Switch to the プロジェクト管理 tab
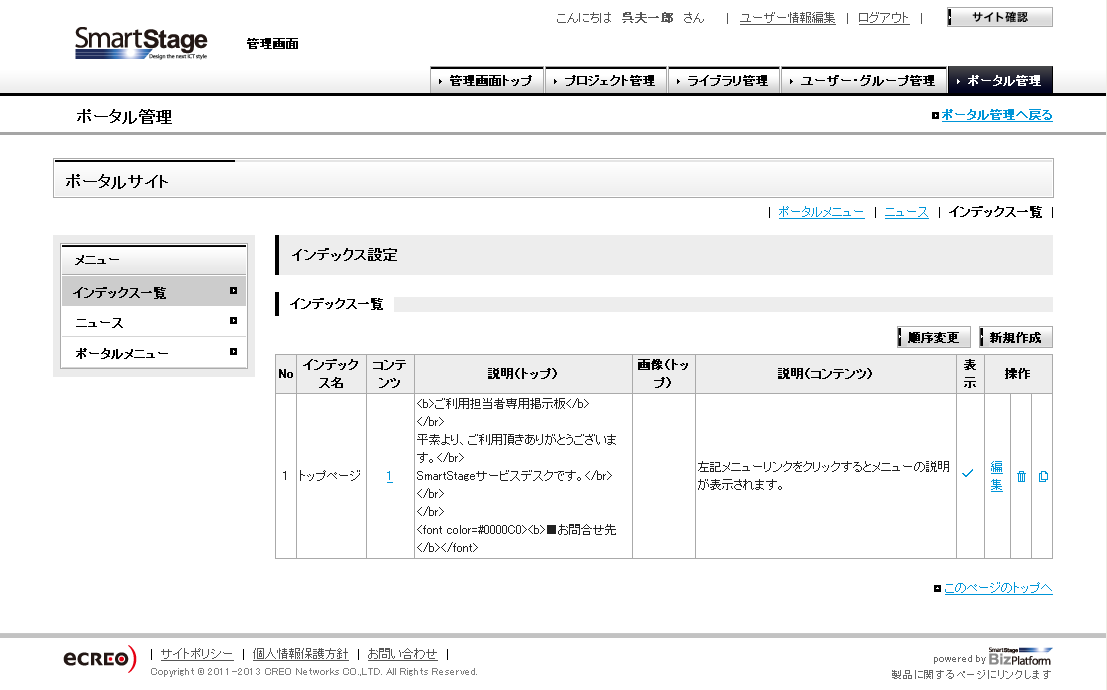The width and height of the screenshot is (1107, 690). pos(606,81)
